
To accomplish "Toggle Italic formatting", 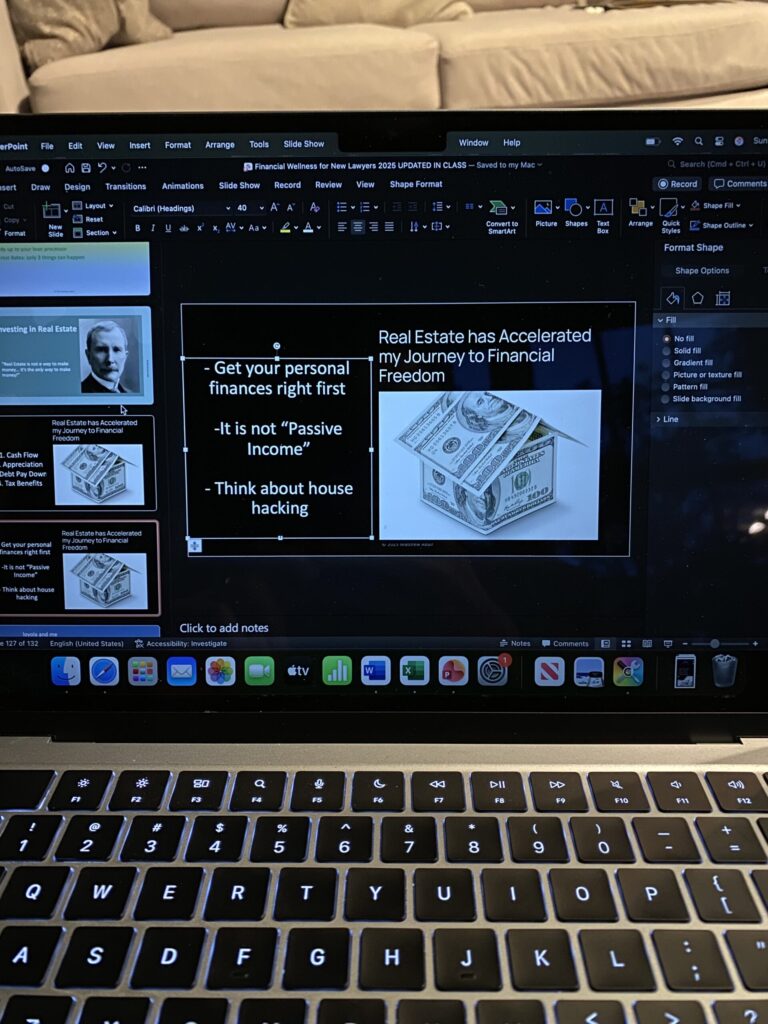I will (x=152, y=228).
